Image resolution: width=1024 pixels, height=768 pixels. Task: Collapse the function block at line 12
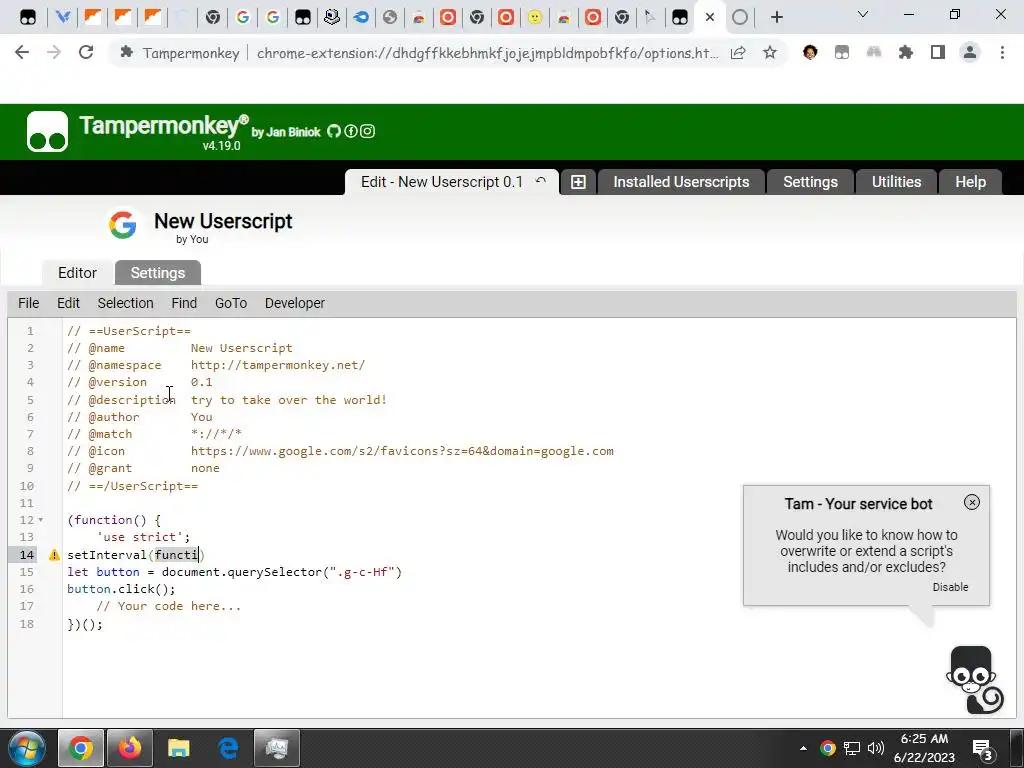click(x=40, y=520)
